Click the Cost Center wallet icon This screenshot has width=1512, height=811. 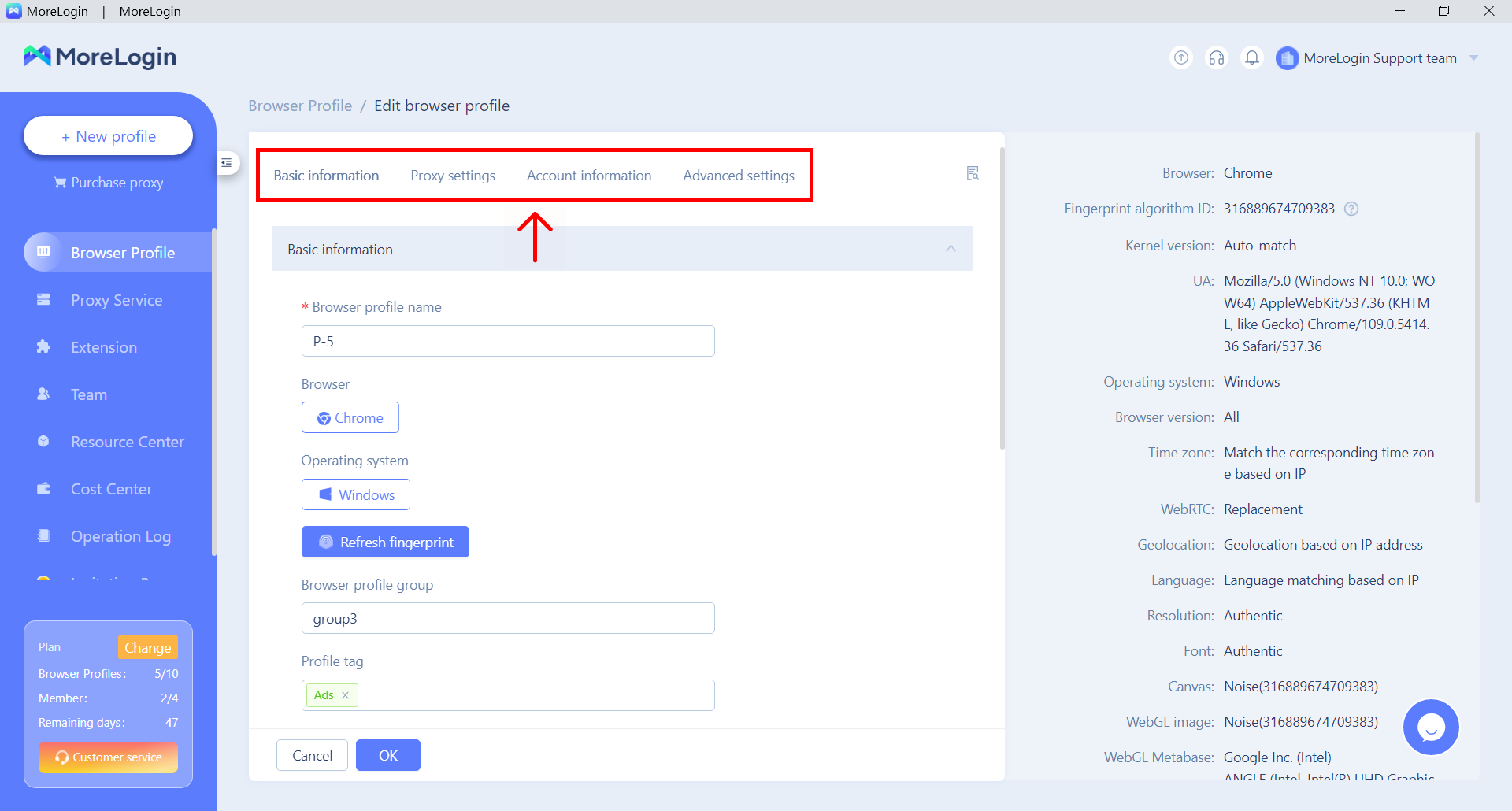(x=43, y=488)
